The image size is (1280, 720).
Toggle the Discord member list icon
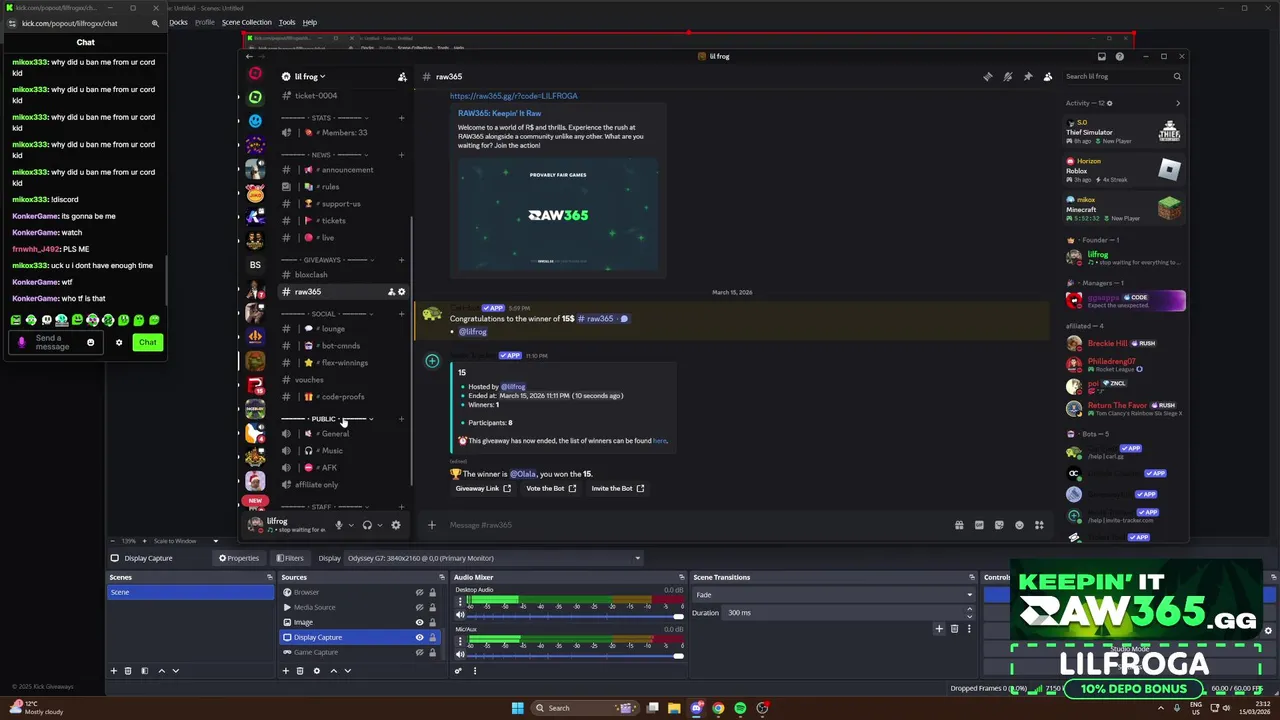pos(1047,77)
